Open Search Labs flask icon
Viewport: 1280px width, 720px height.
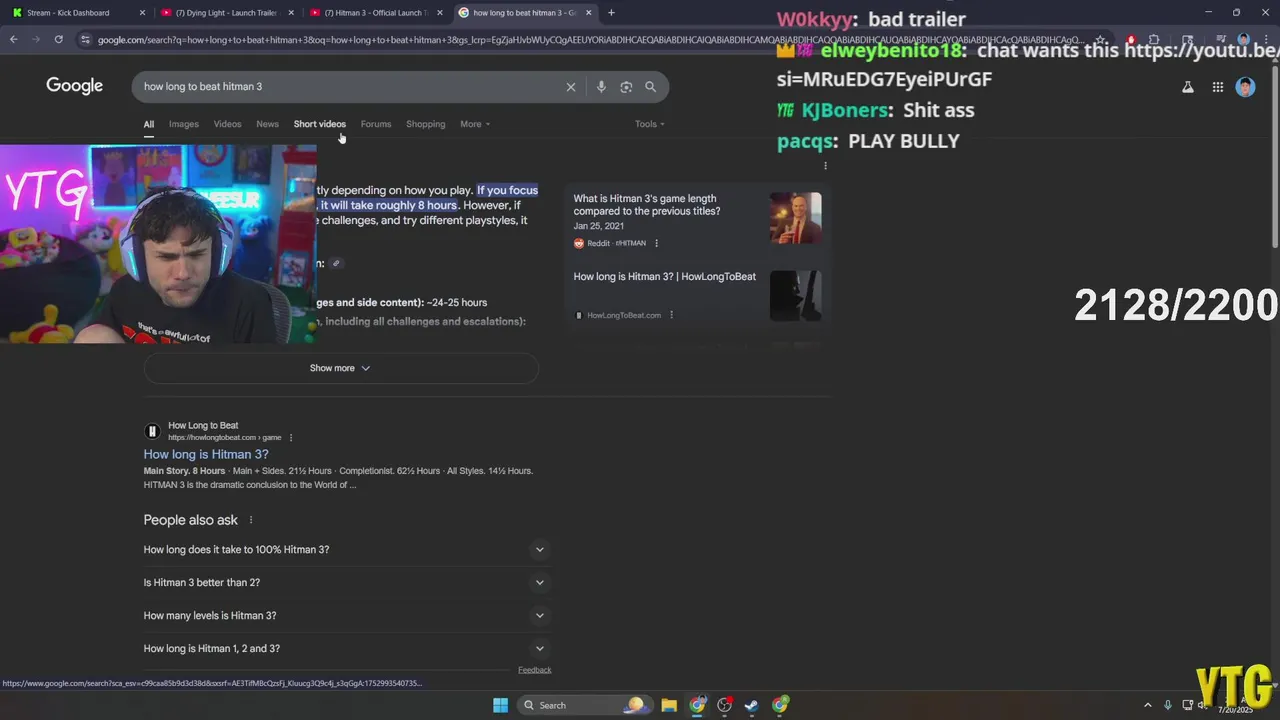[x=1188, y=87]
